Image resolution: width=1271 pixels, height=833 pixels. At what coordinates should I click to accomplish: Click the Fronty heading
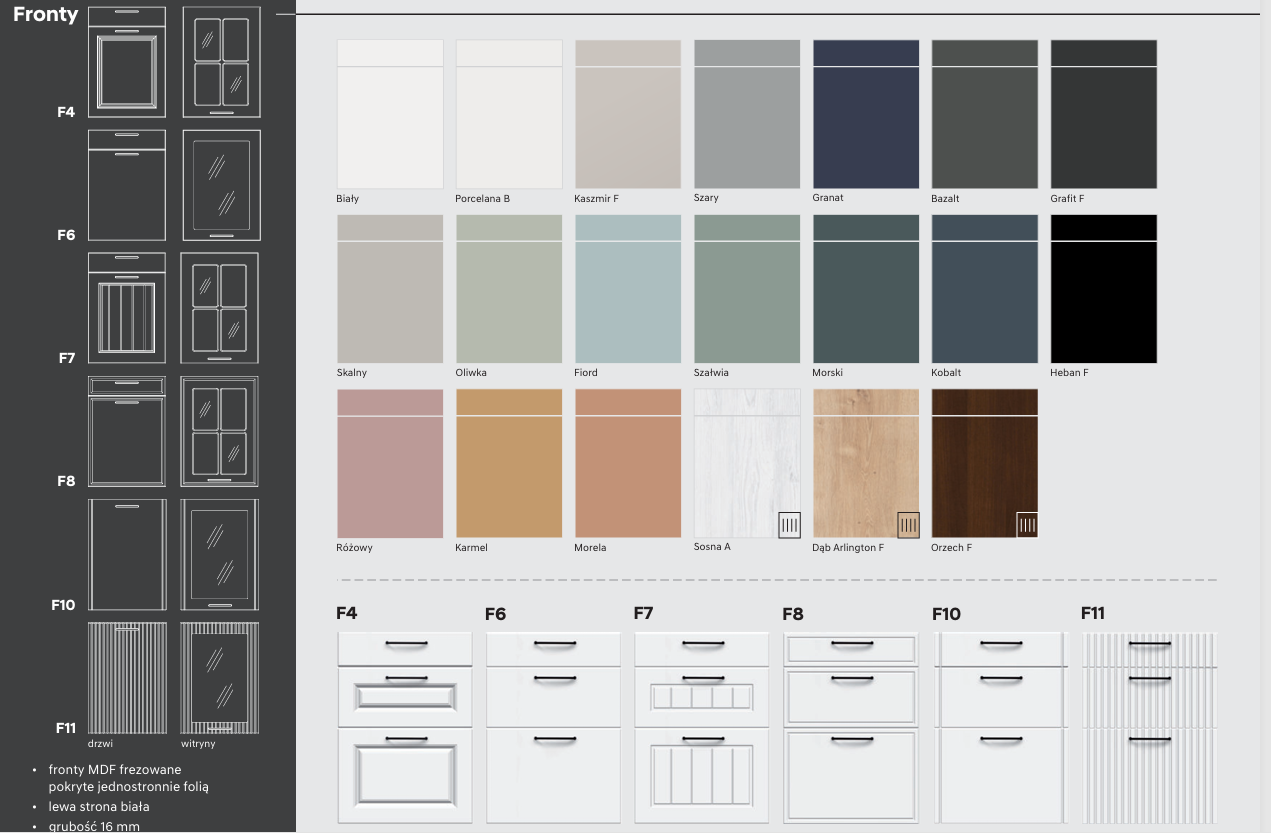45,15
